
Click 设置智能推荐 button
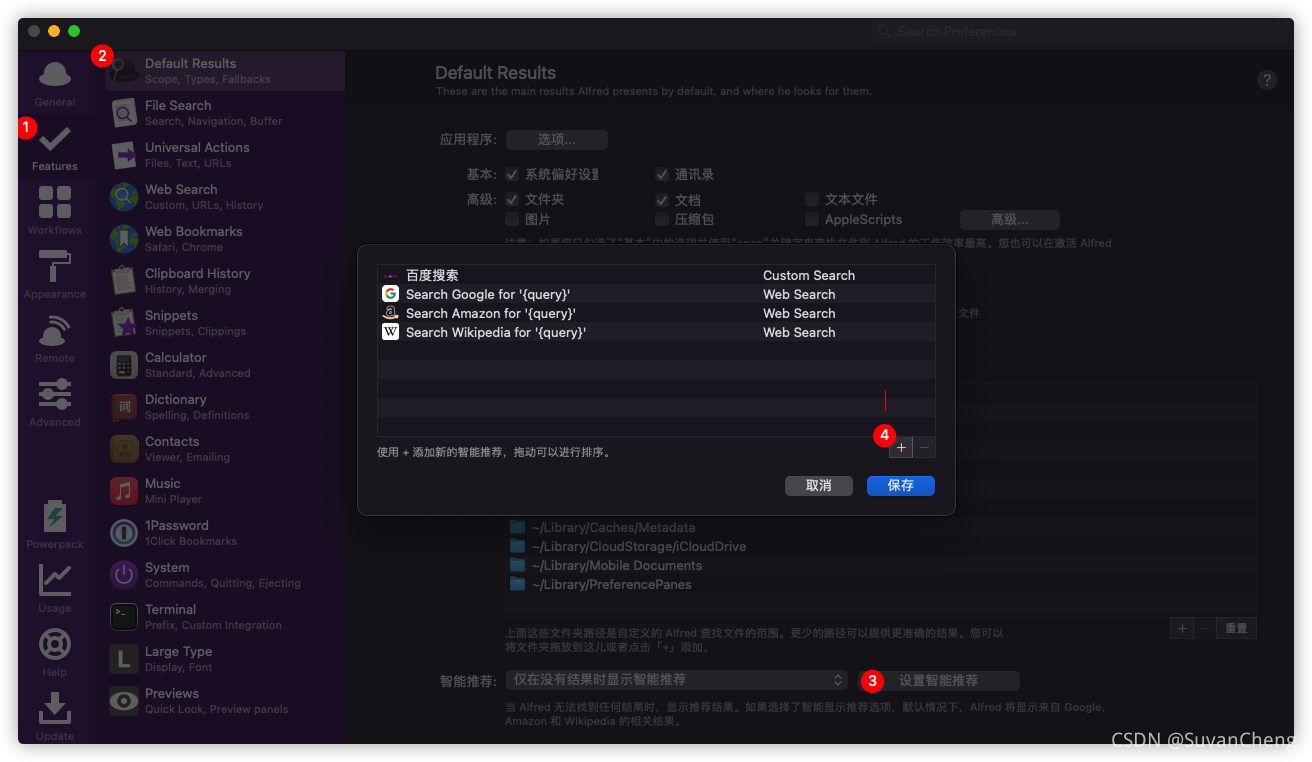coord(938,680)
